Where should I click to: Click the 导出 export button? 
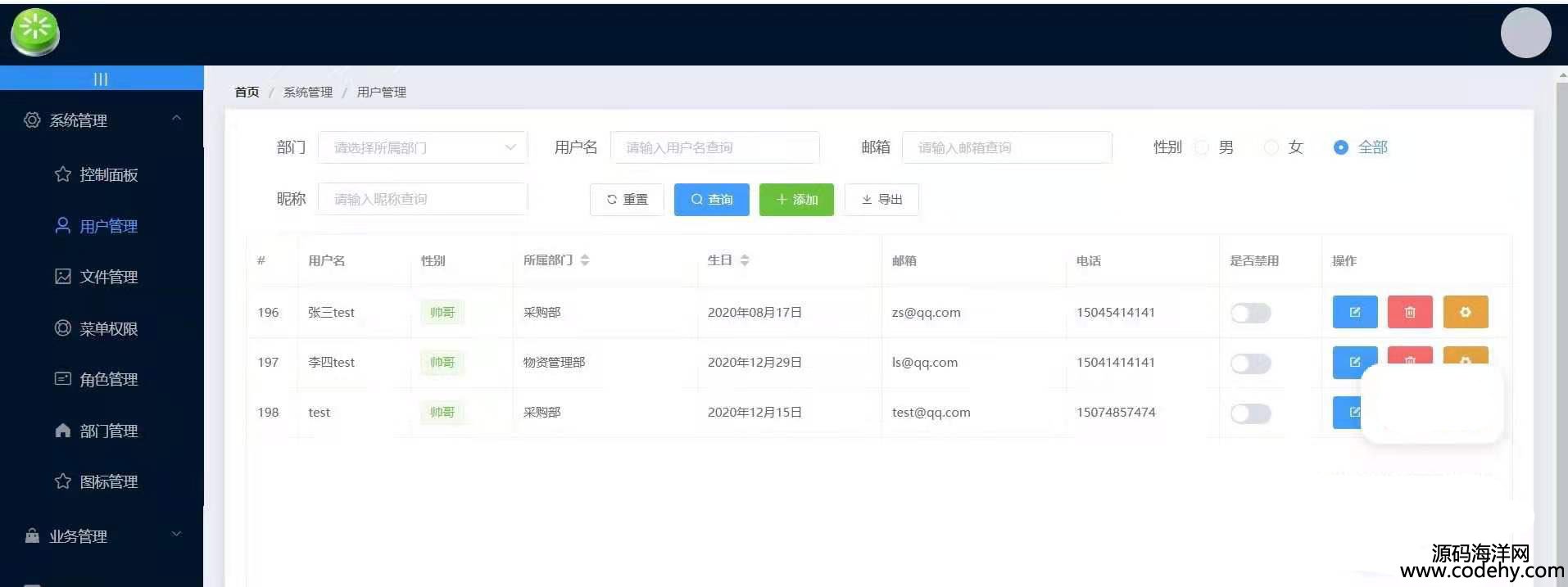[881, 200]
